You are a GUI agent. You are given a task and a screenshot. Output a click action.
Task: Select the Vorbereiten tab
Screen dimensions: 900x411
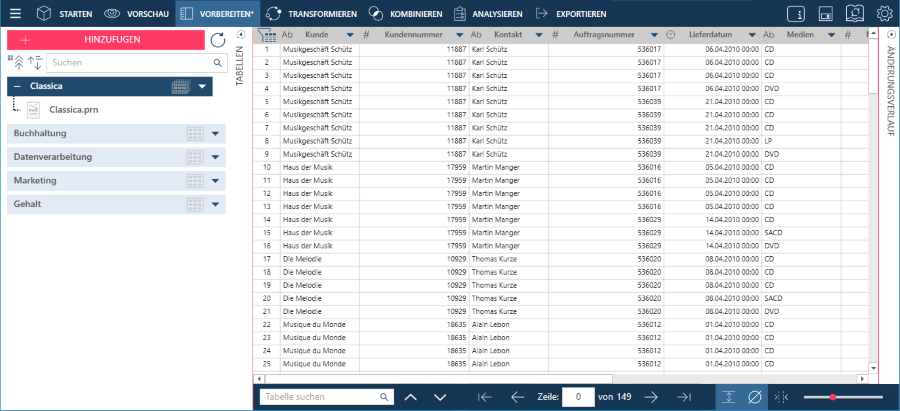pyautogui.click(x=217, y=14)
